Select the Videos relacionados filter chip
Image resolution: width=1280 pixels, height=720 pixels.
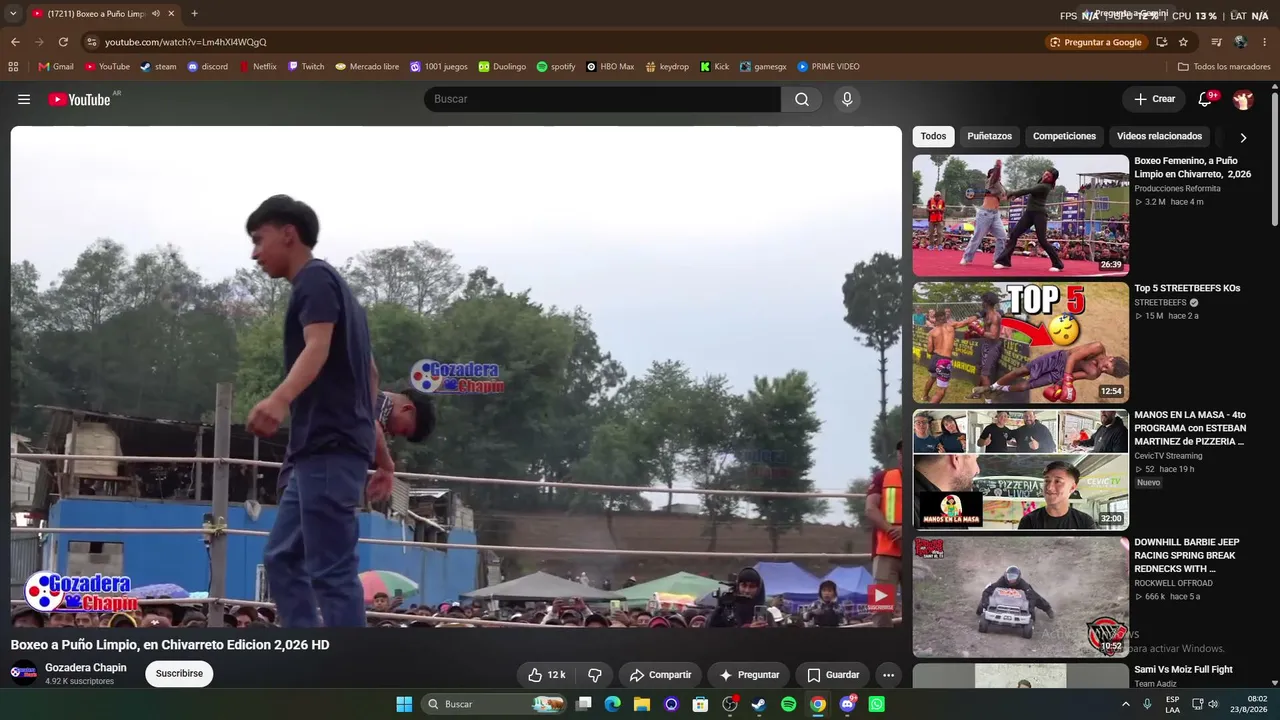pyautogui.click(x=1159, y=136)
